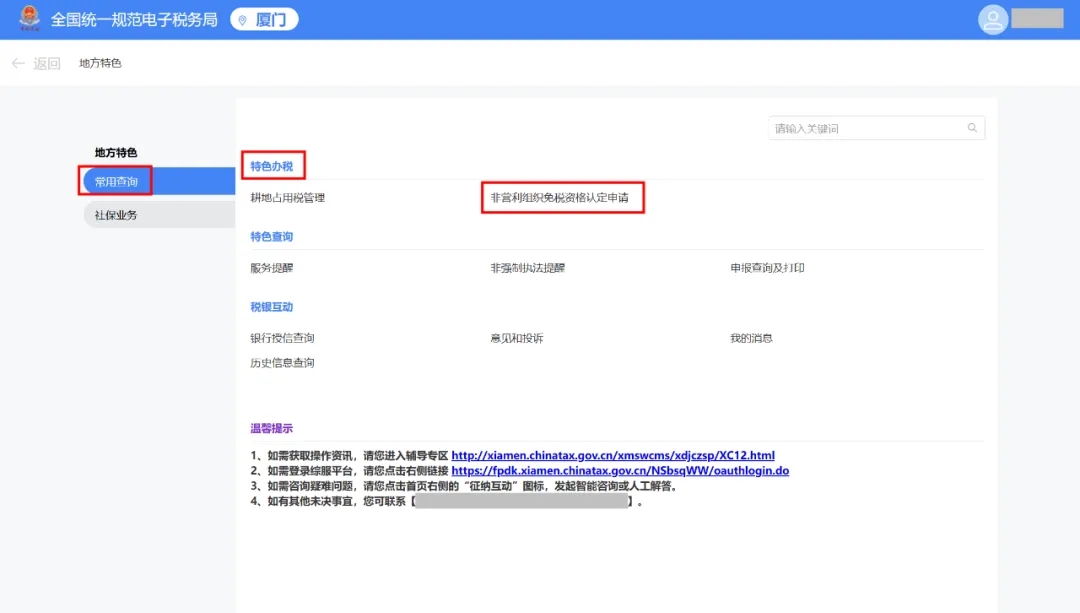Click the 地方特色 breadcrumb text
Image resolution: width=1080 pixels, height=613 pixels.
pos(100,63)
